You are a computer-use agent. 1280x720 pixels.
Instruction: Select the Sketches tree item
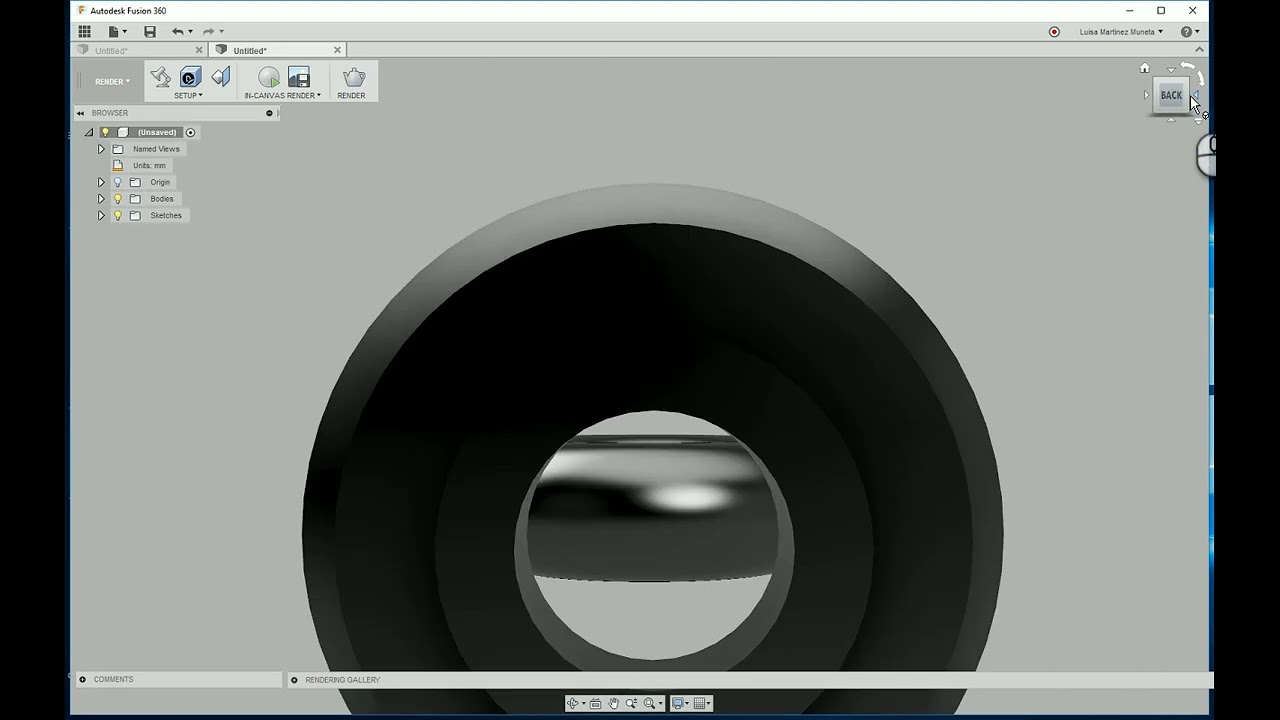point(166,215)
